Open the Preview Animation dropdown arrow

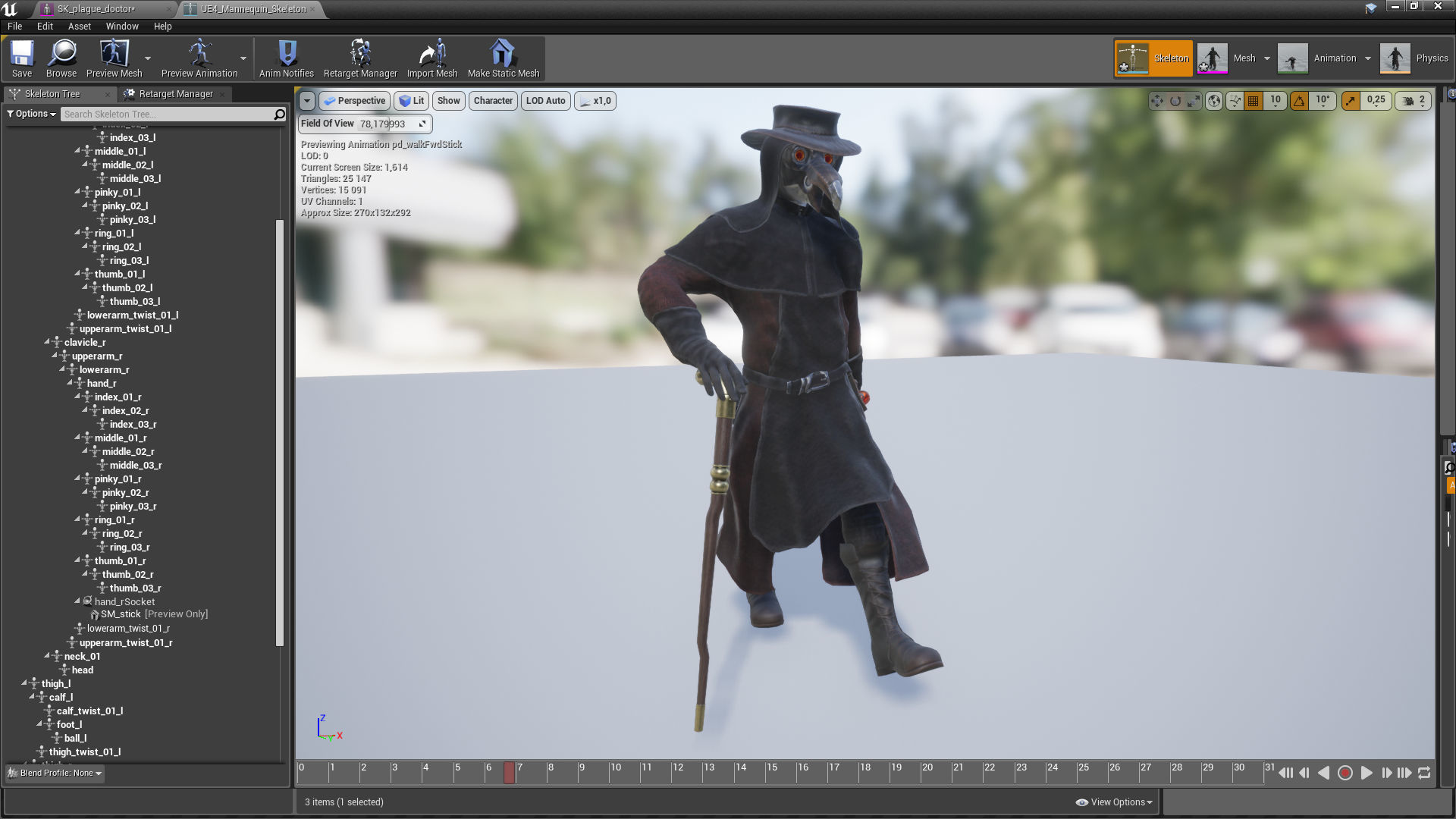tap(243, 58)
